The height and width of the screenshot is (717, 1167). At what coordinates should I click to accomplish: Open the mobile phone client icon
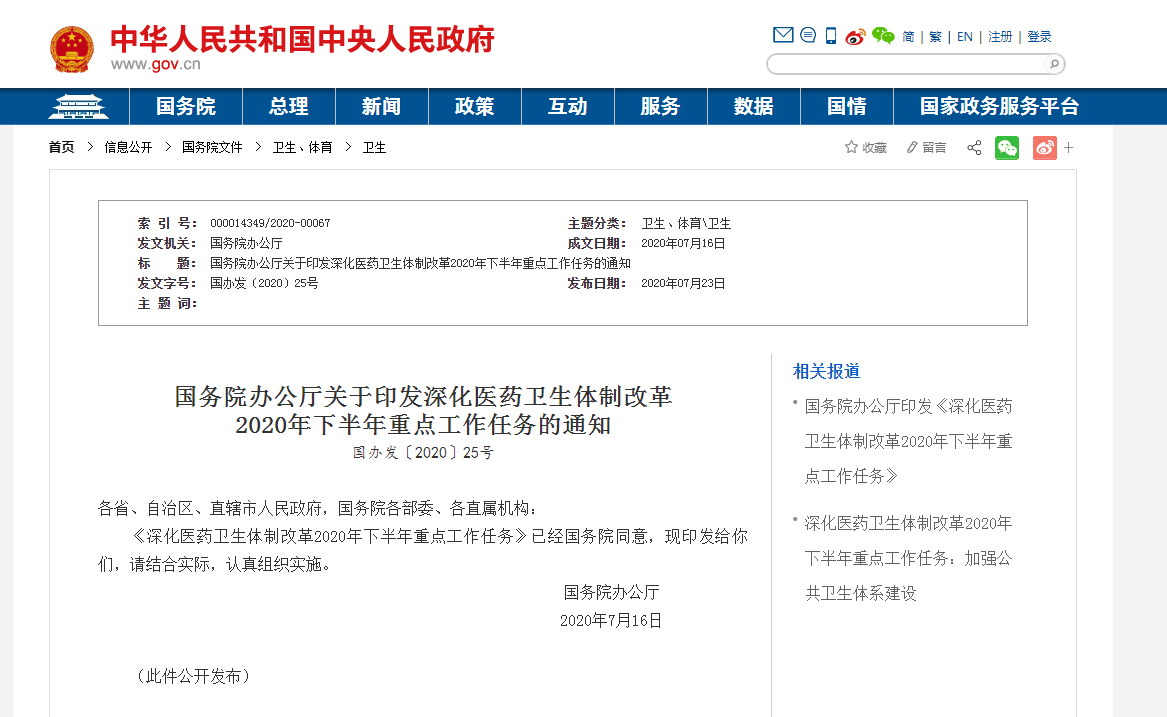[831, 36]
